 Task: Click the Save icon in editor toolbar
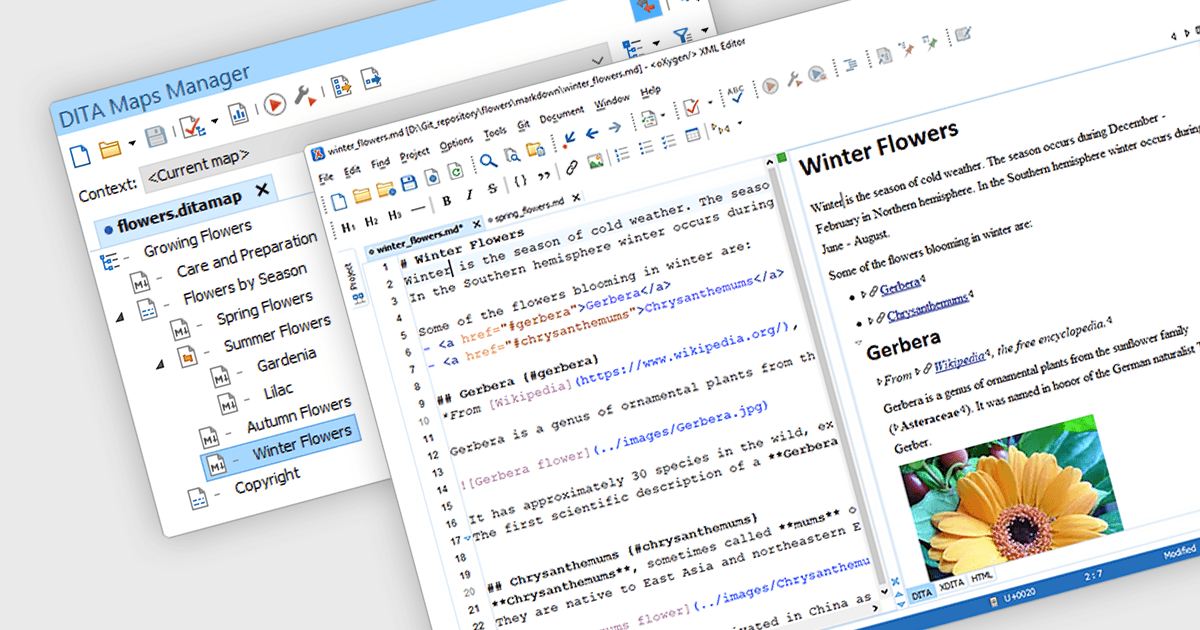click(x=408, y=182)
